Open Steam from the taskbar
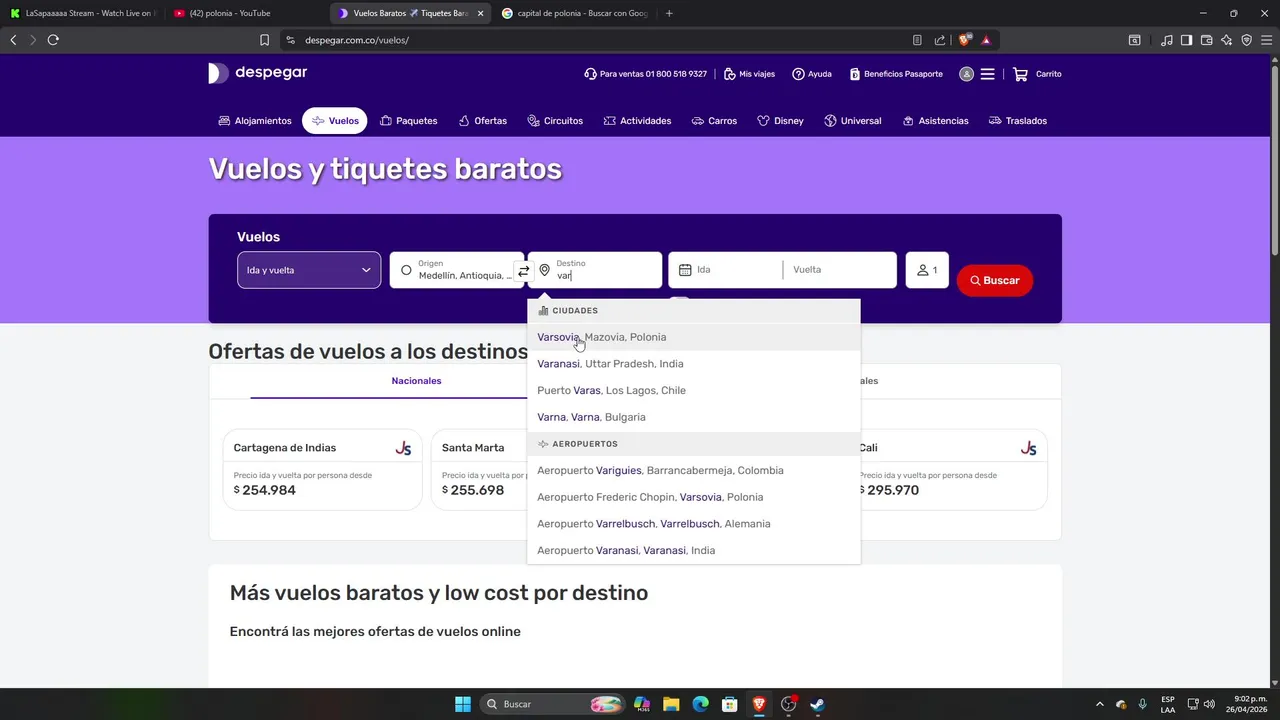 [x=817, y=704]
